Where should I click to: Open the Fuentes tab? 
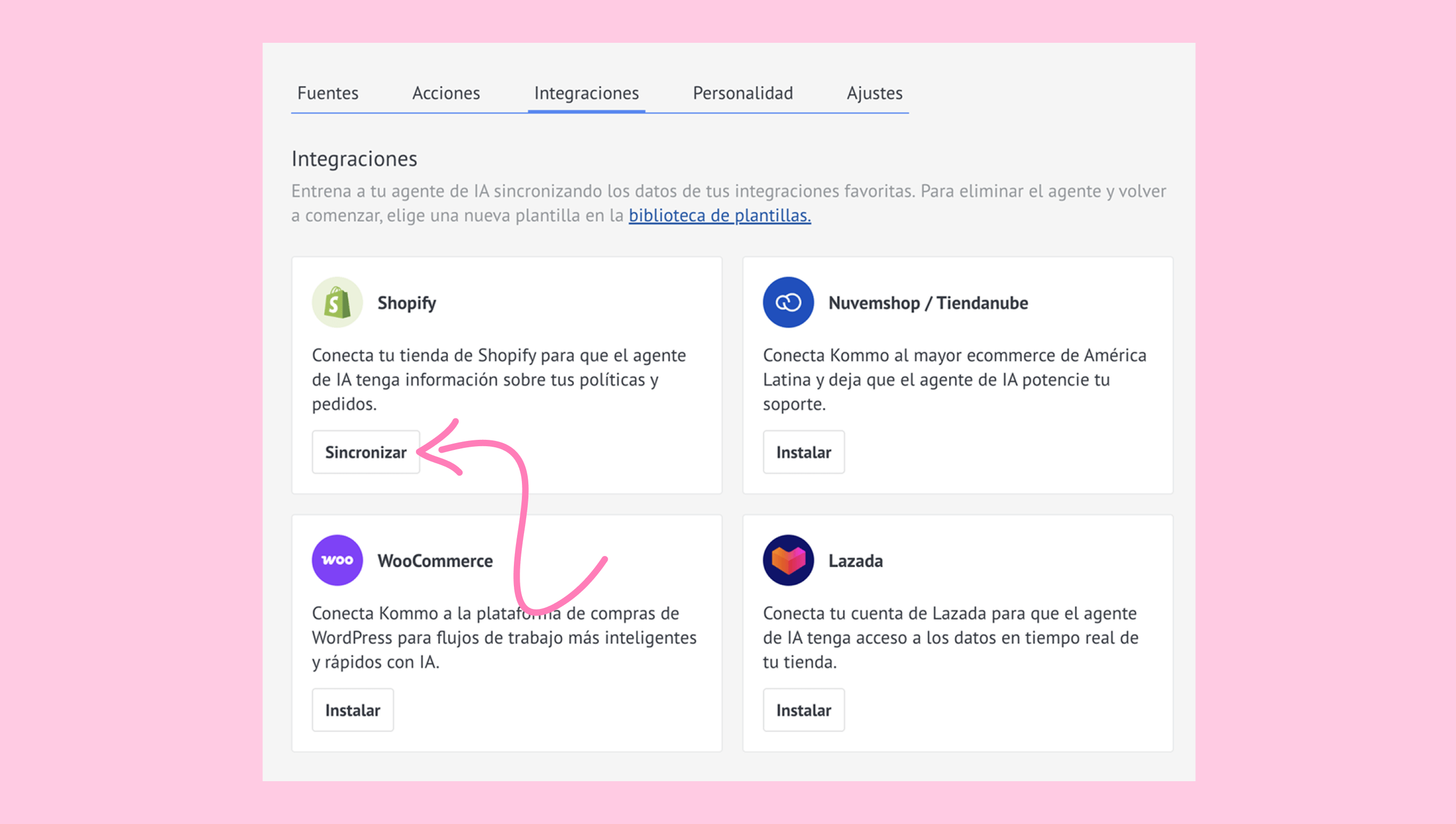(x=328, y=93)
